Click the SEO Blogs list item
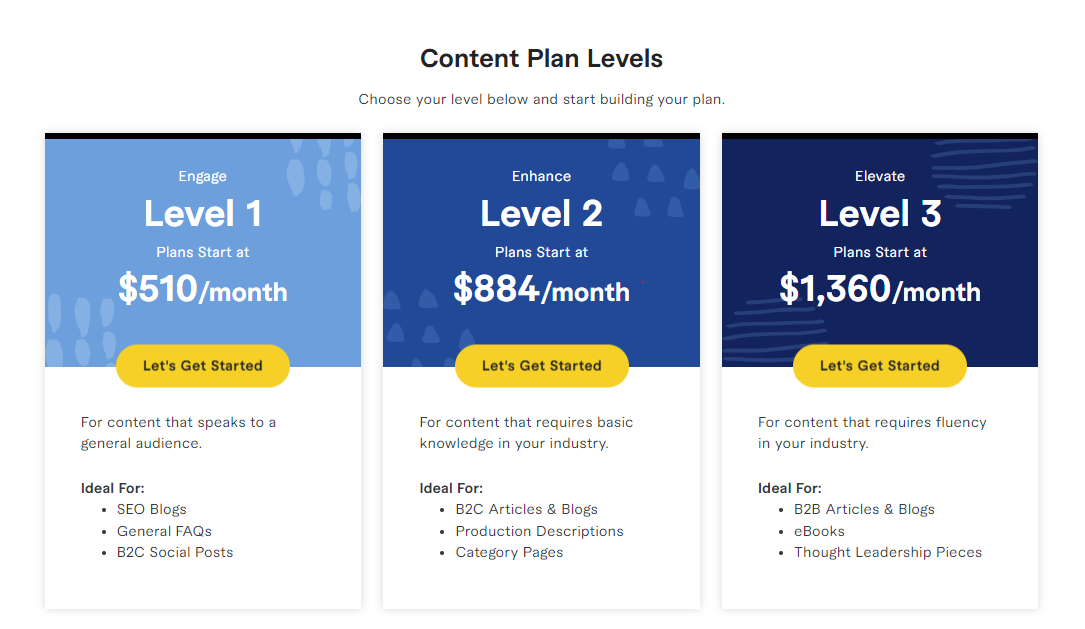1085x629 pixels. (152, 509)
